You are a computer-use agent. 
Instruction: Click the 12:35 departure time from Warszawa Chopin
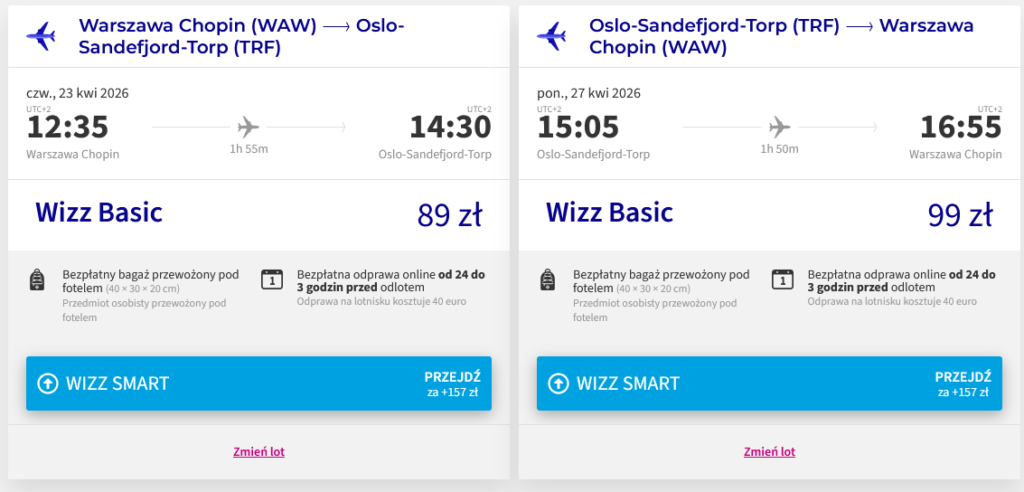[67, 128]
